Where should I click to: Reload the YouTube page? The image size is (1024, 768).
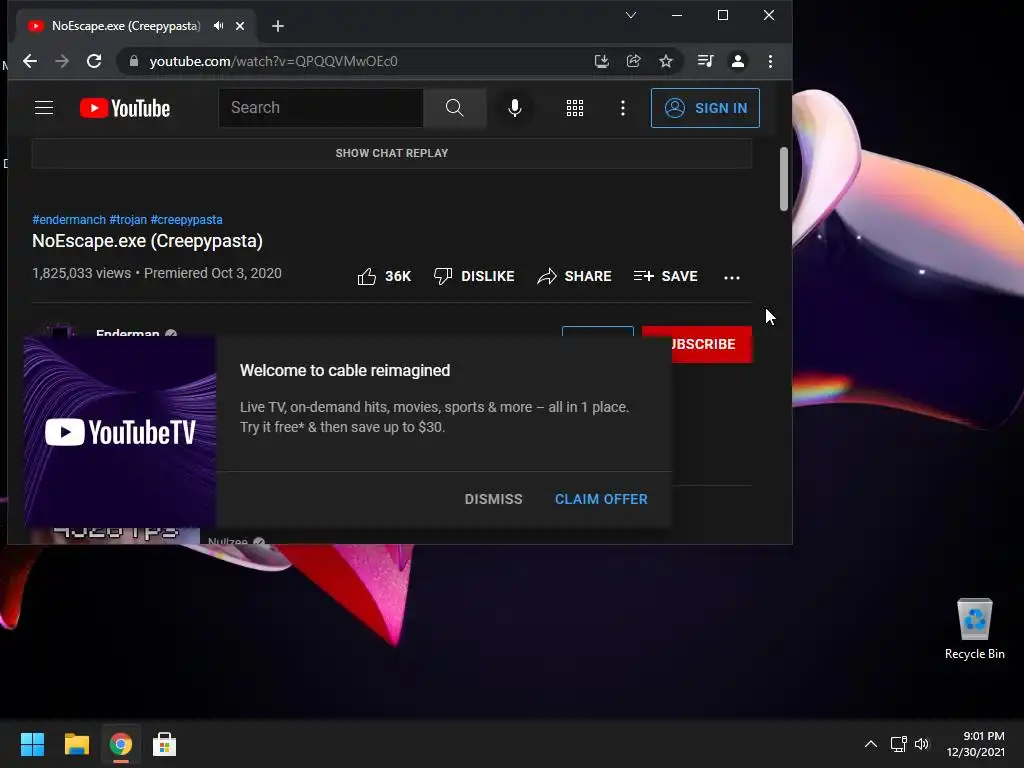click(x=94, y=61)
